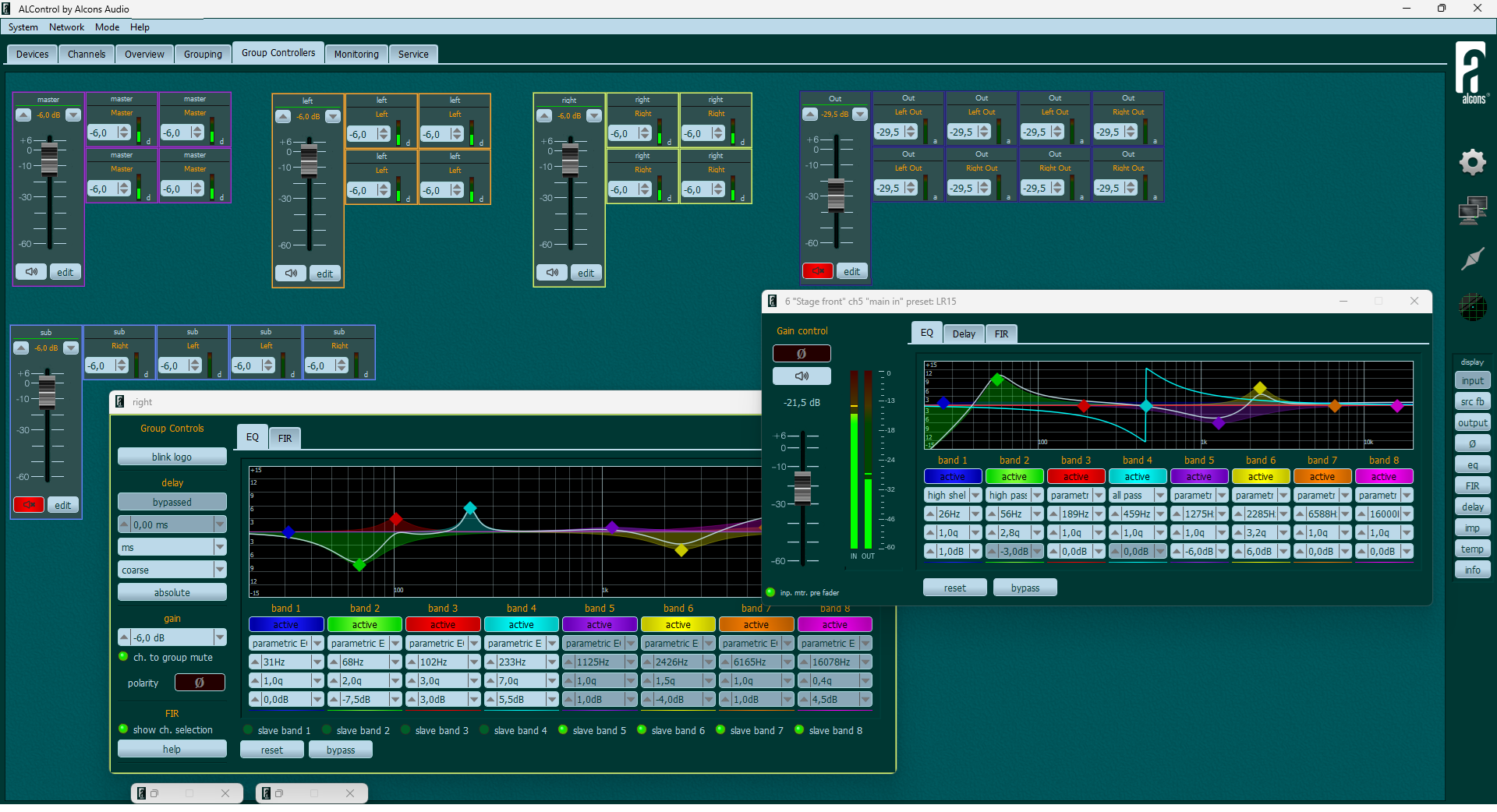Click the network computers icon in sidebar
This screenshot has height=812, width=1497.
click(1472, 211)
